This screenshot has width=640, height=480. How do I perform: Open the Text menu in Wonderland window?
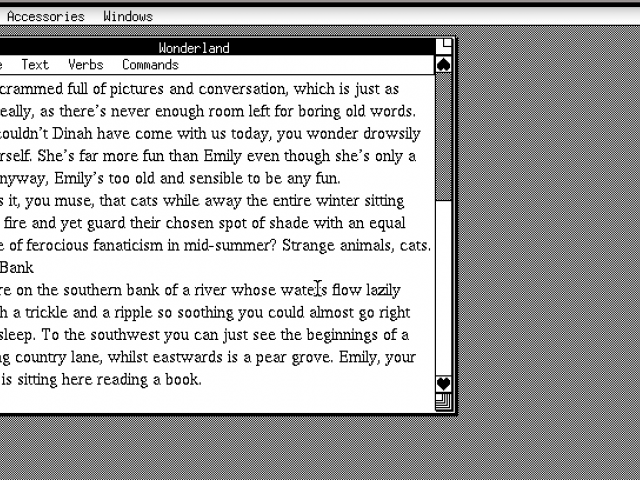pos(35,64)
